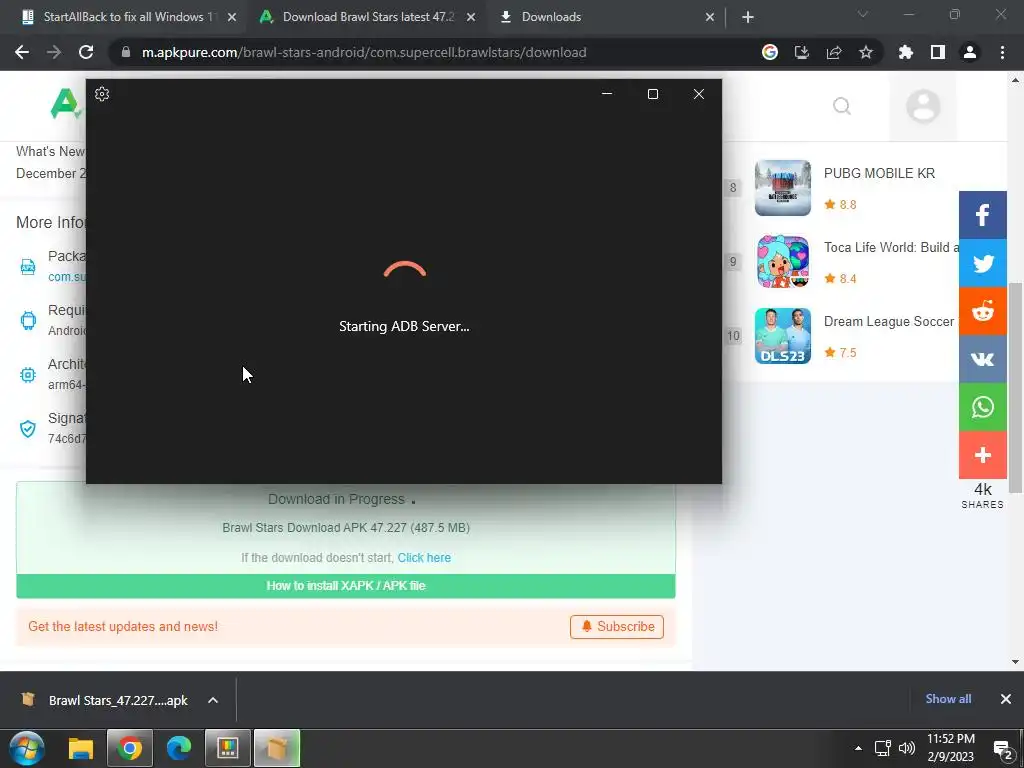Open Chrome three-dot menu
Viewport: 1024px width, 768px height.
point(1002,52)
